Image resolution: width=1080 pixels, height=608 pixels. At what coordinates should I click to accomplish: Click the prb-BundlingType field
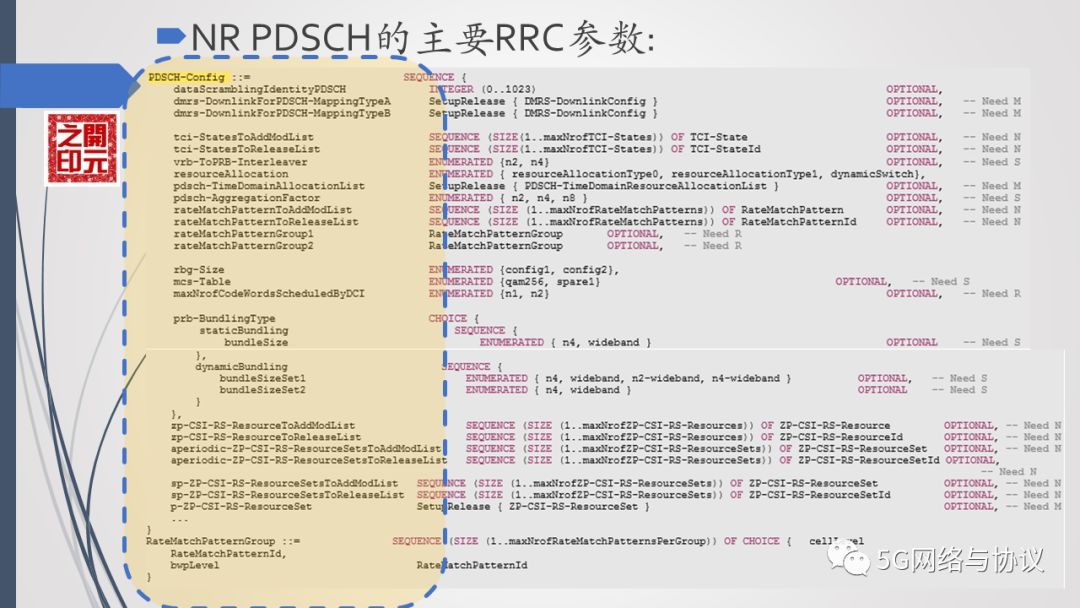point(223,318)
